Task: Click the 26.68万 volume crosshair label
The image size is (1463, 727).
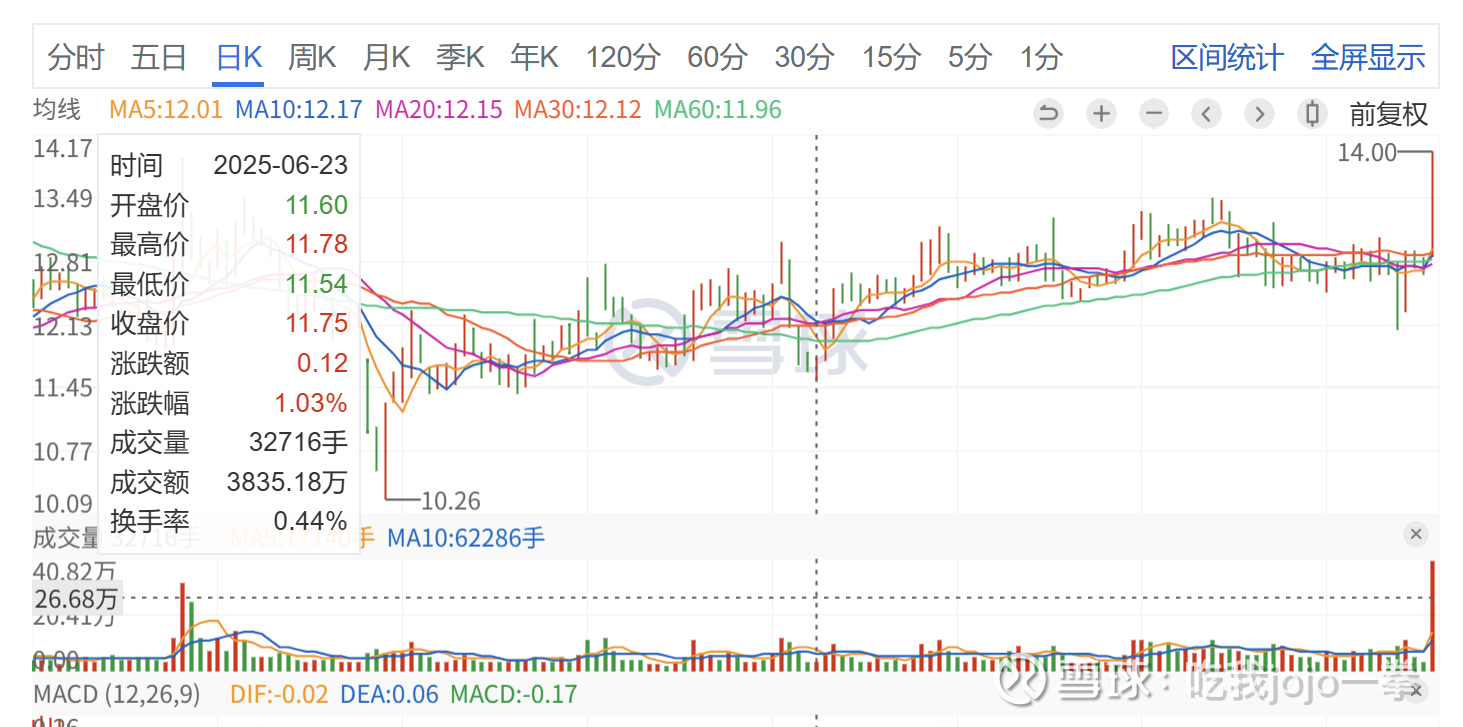Action: point(75,599)
